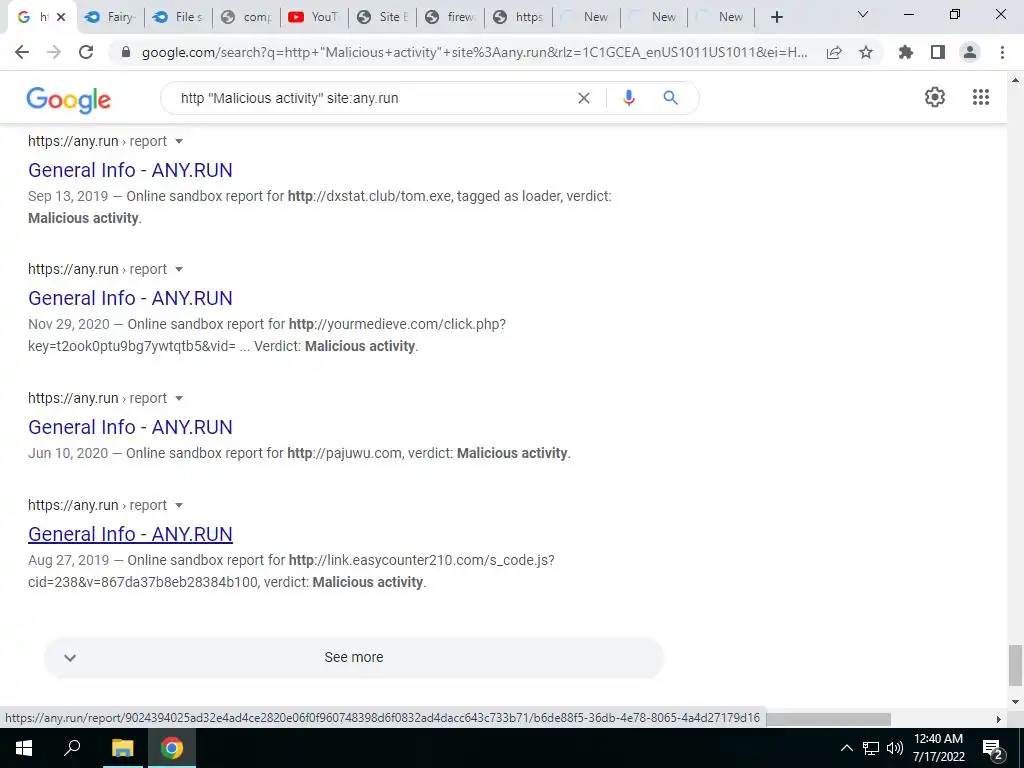Submit search with magnifier icon
The height and width of the screenshot is (768, 1024).
coord(670,98)
